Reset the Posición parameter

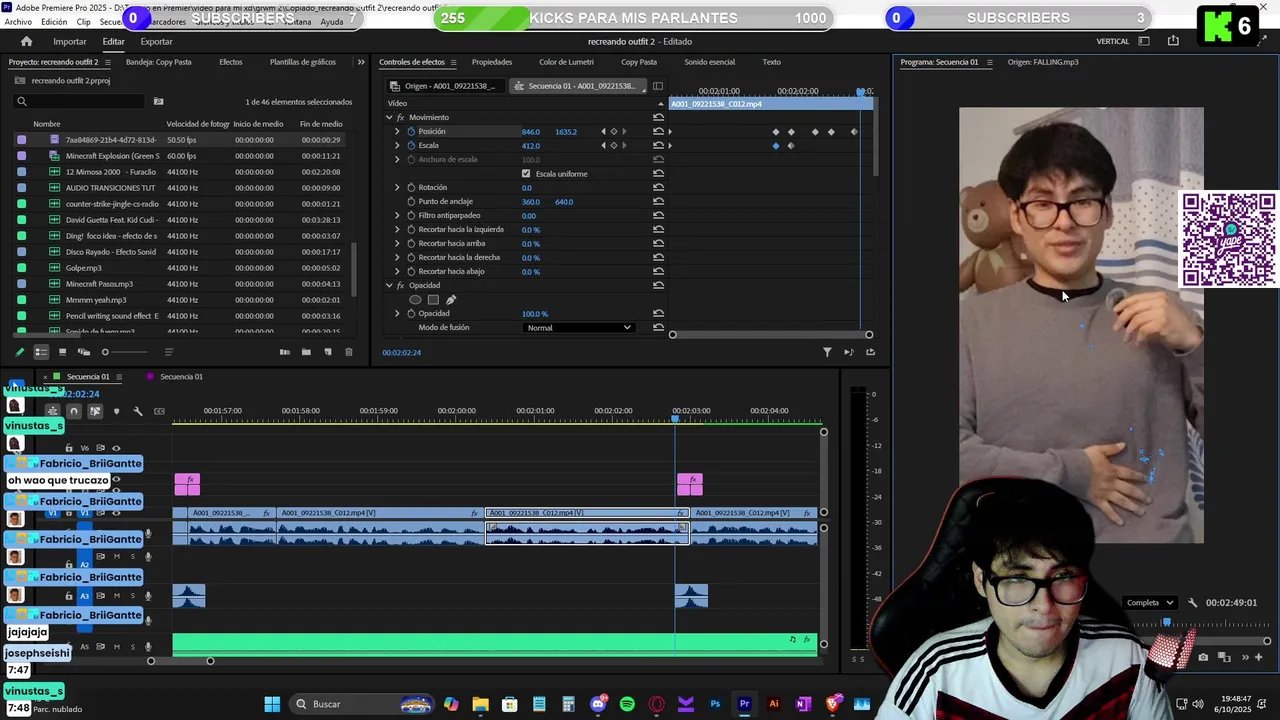658,132
